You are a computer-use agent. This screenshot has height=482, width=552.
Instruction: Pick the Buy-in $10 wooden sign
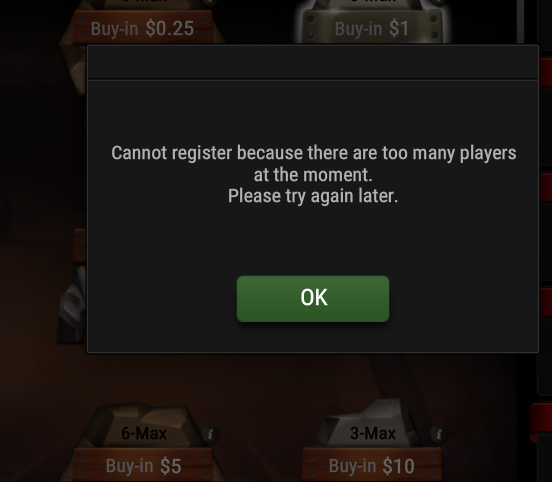click(372, 465)
